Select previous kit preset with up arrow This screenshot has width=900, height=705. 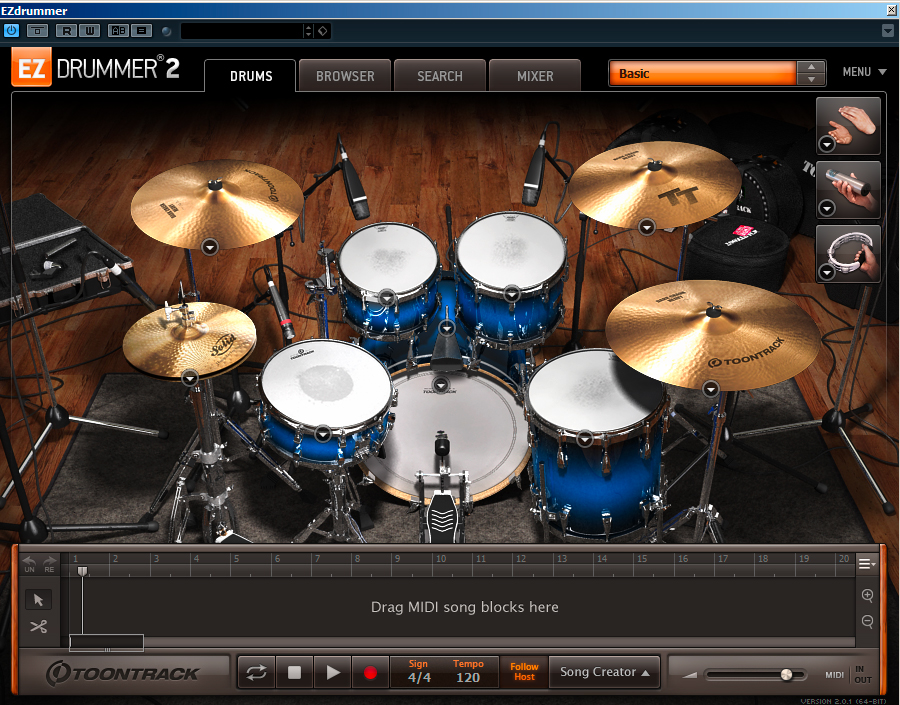(x=811, y=67)
